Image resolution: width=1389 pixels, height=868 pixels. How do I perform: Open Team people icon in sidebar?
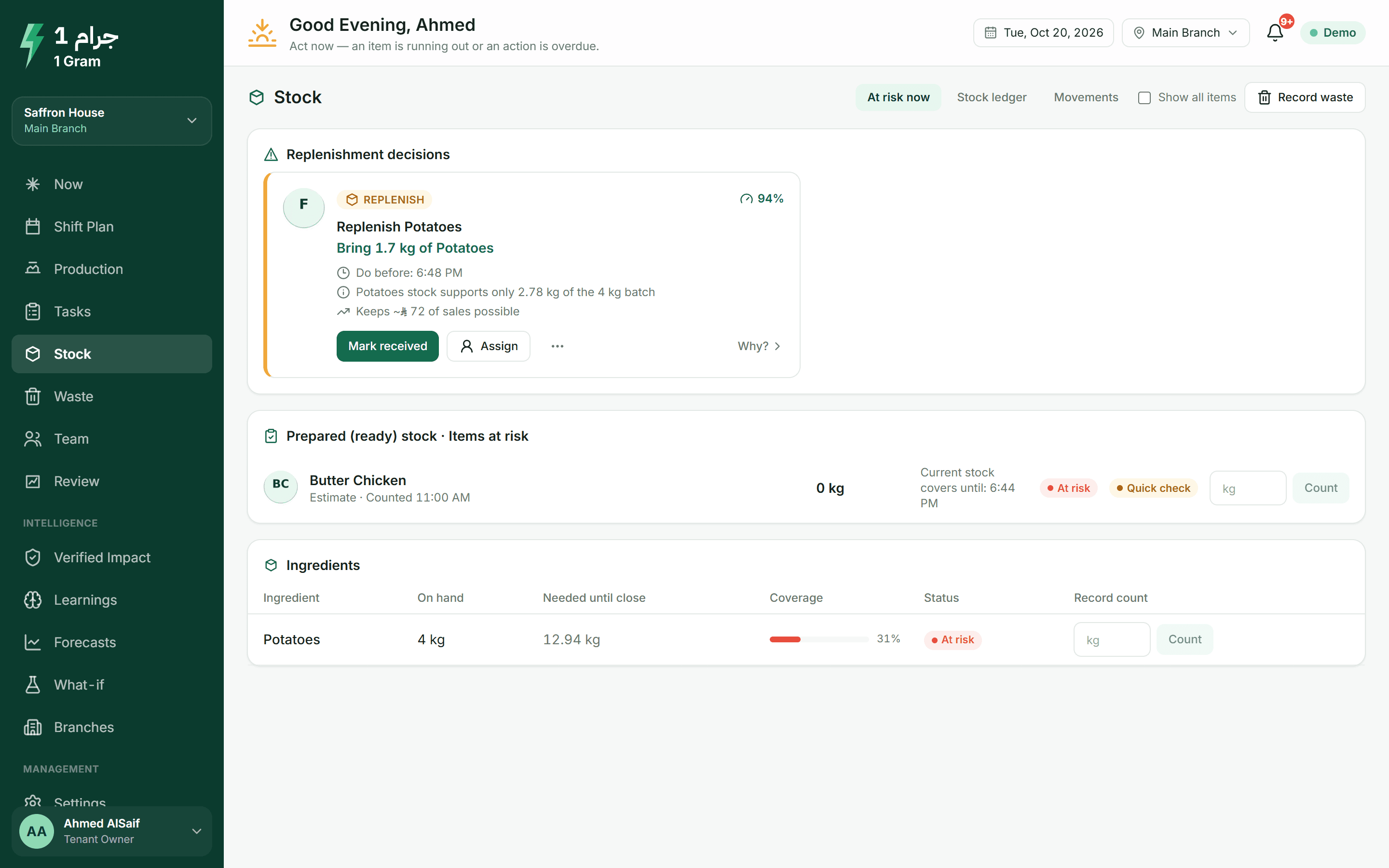click(33, 439)
